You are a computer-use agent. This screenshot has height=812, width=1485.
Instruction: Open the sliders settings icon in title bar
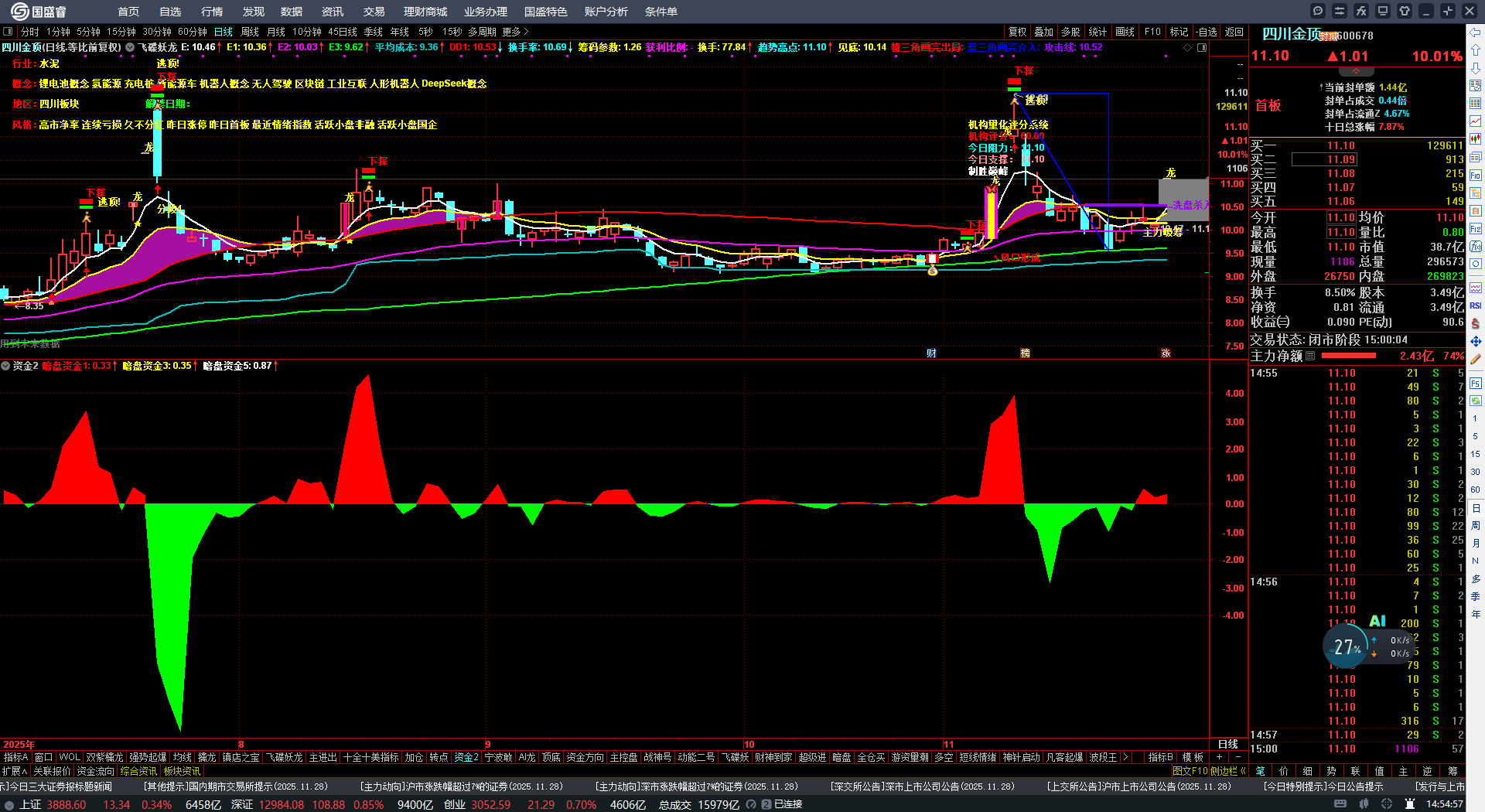click(x=1340, y=11)
